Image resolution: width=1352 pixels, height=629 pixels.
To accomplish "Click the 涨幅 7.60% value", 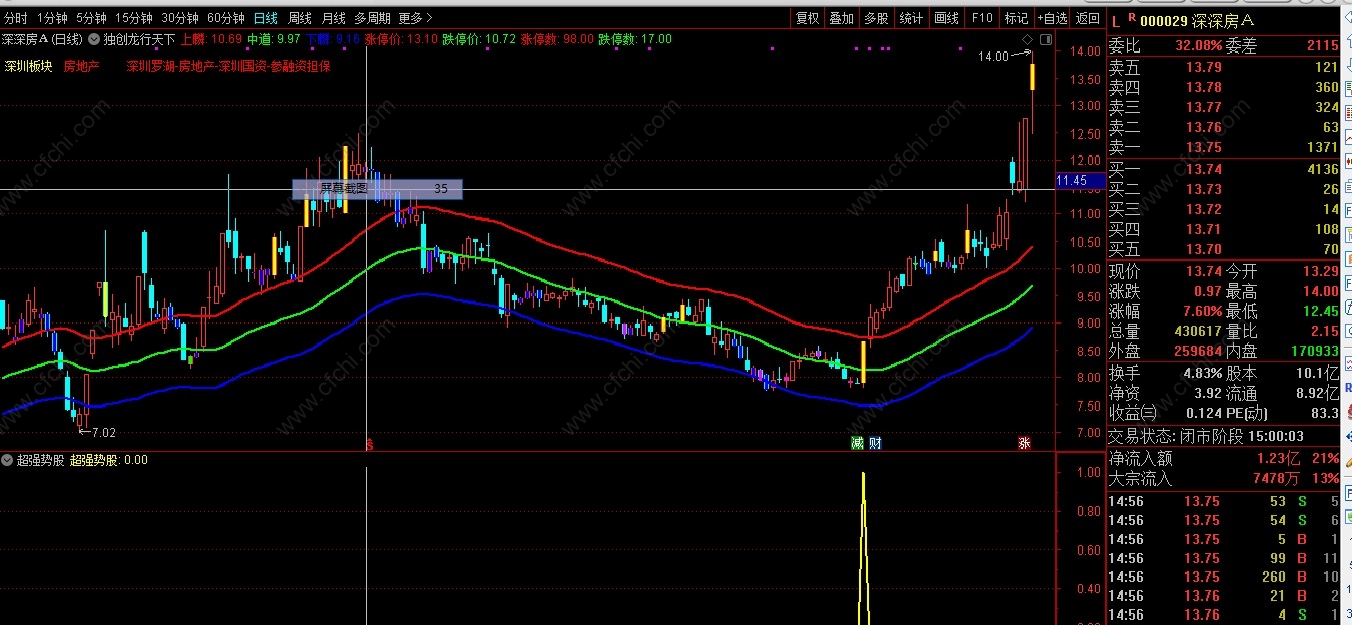I will coord(1201,311).
